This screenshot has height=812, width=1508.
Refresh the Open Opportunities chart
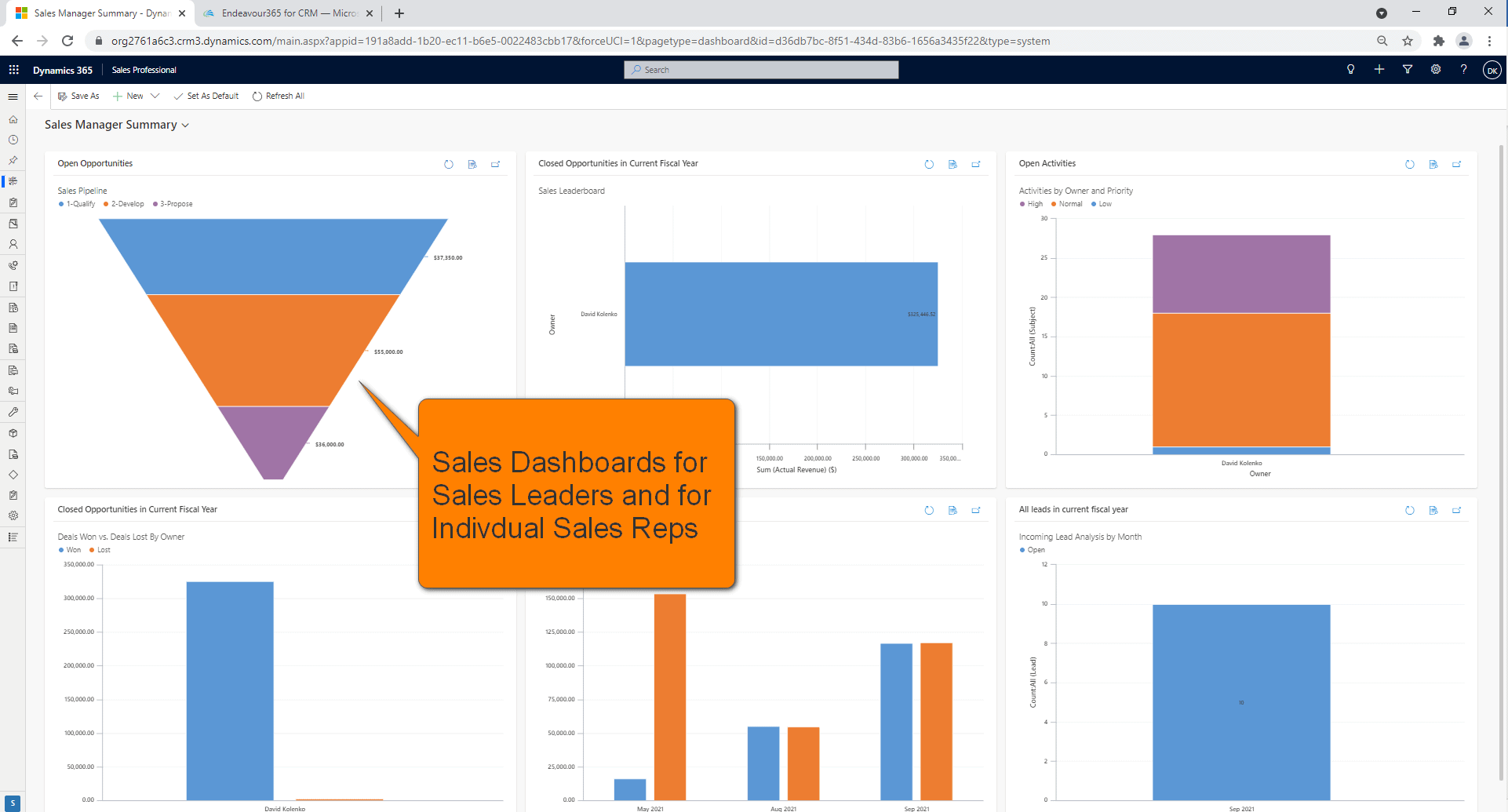coord(449,164)
